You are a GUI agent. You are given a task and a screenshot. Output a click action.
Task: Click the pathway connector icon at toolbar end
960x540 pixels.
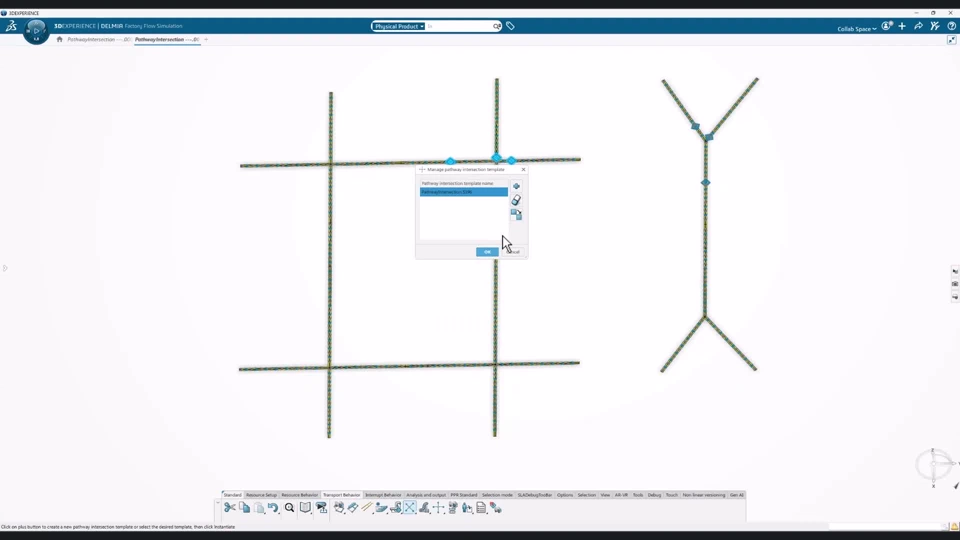coord(496,508)
